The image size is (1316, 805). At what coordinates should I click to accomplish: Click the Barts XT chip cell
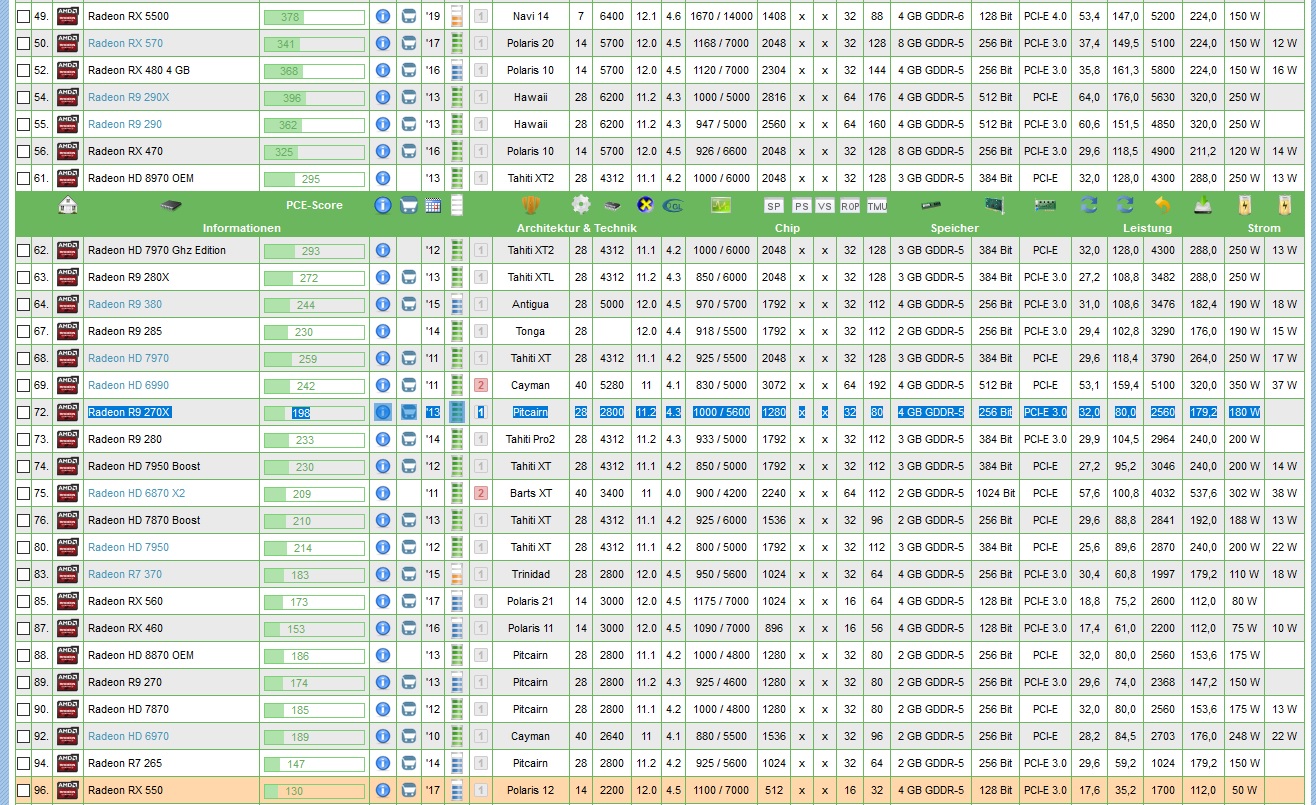pyautogui.click(x=530, y=493)
